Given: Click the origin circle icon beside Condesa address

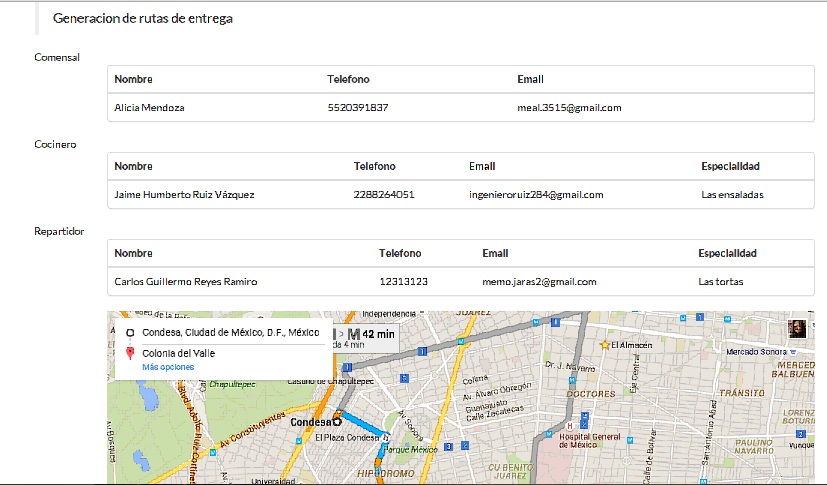Looking at the screenshot, I should 130,333.
